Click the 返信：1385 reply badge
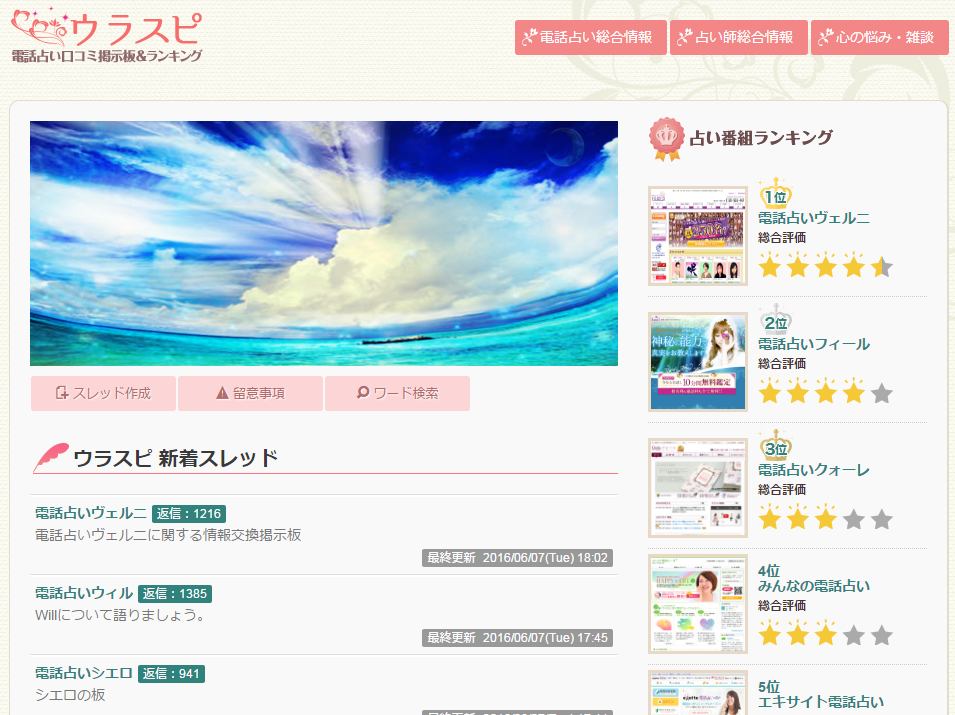The height and width of the screenshot is (715, 955). (x=175, y=594)
